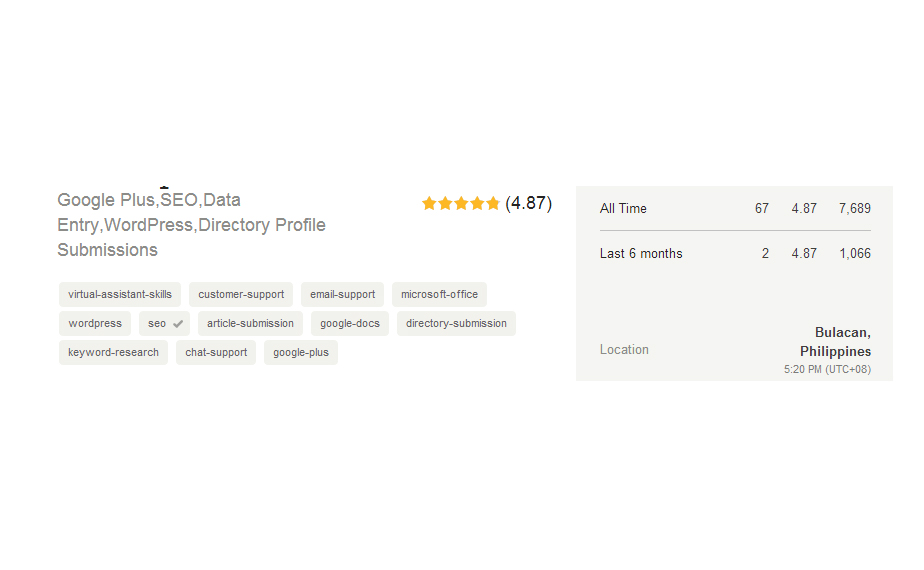The height and width of the screenshot is (570, 924).
Task: Click the (4.87) rating score
Action: point(528,203)
